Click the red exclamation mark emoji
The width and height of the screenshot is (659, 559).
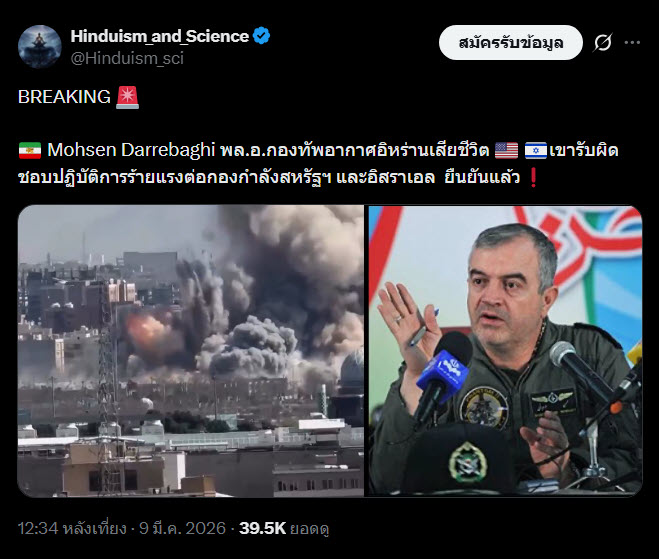[x=533, y=177]
